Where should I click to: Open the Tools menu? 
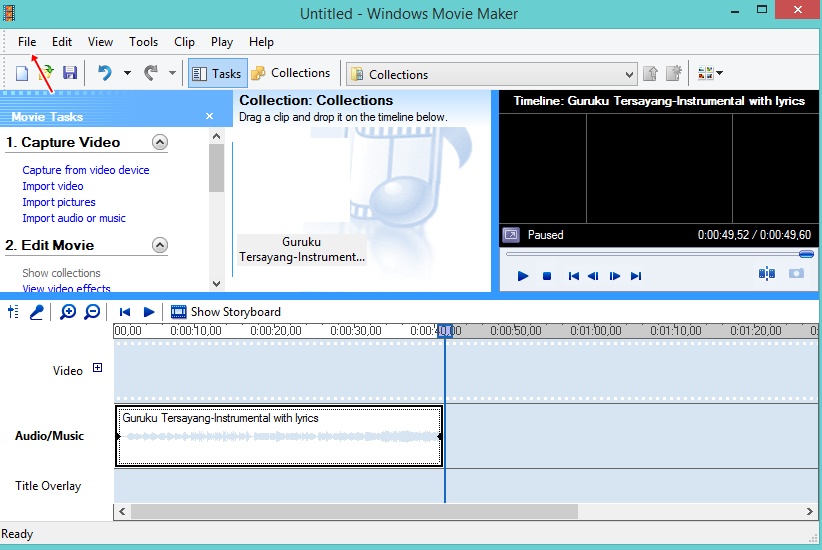(x=144, y=42)
